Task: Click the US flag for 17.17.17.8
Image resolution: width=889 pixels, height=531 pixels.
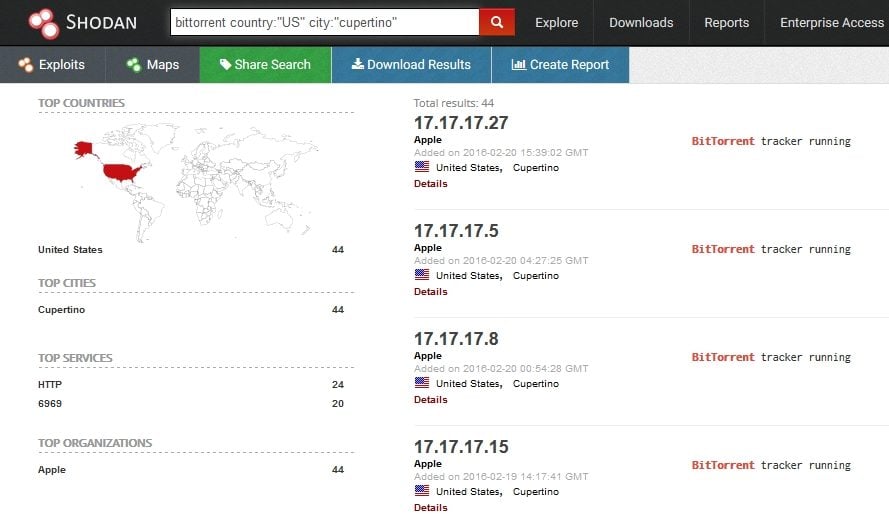Action: (x=422, y=383)
